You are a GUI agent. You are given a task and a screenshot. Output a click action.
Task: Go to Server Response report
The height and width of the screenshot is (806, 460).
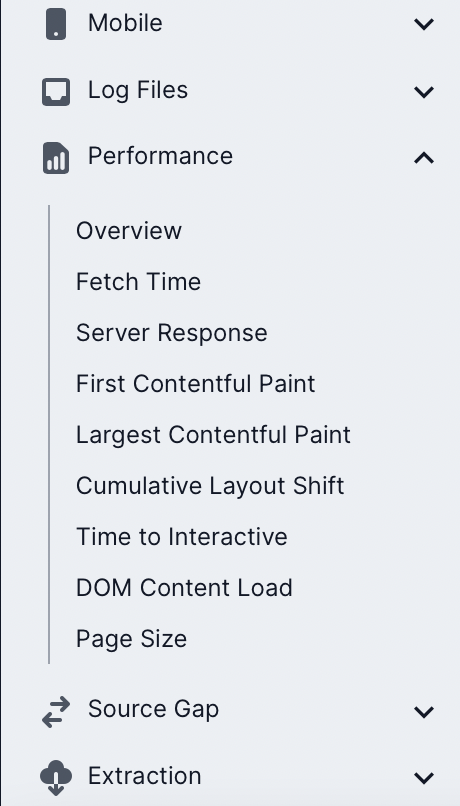coord(172,333)
